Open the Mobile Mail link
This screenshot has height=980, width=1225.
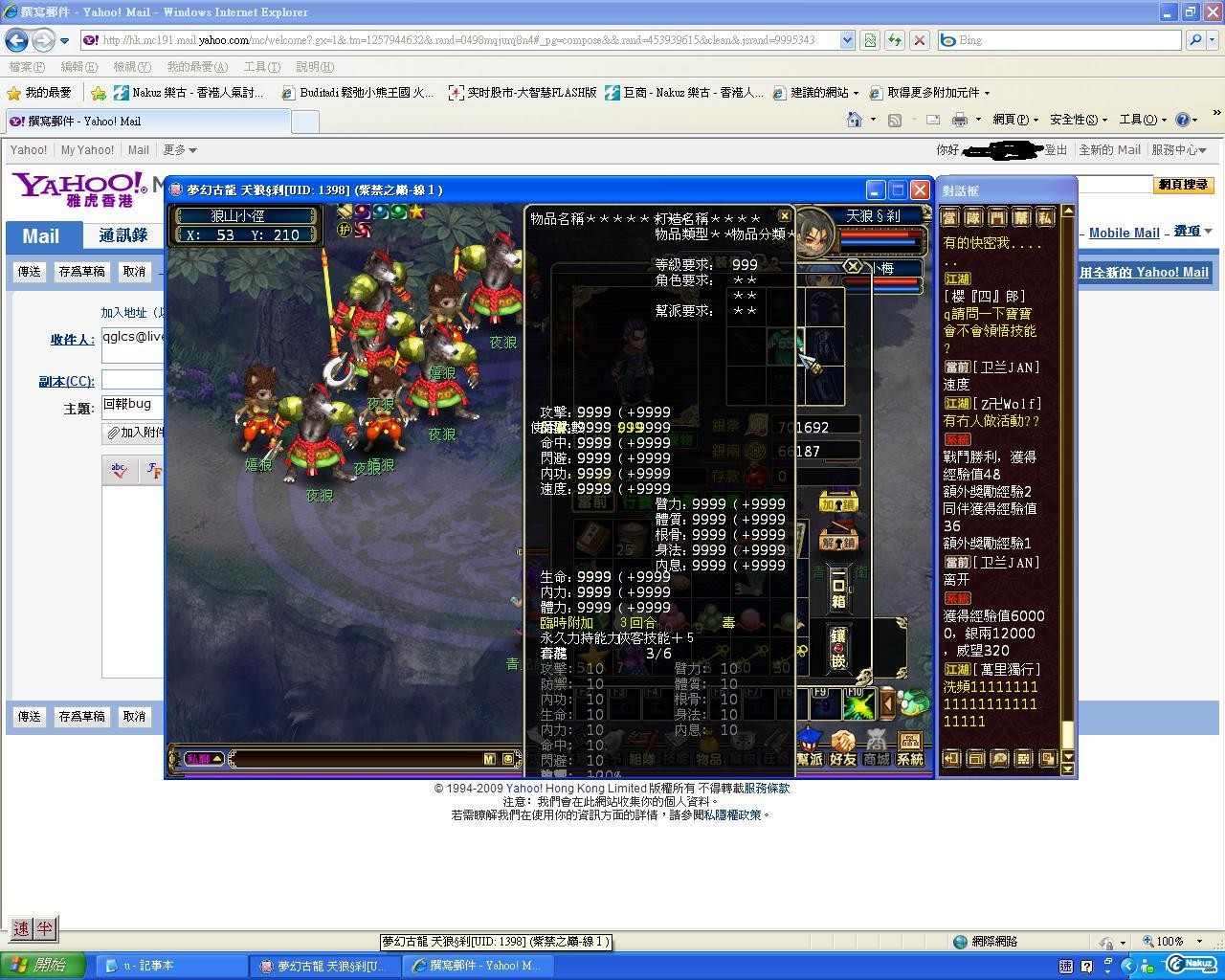click(x=1125, y=233)
